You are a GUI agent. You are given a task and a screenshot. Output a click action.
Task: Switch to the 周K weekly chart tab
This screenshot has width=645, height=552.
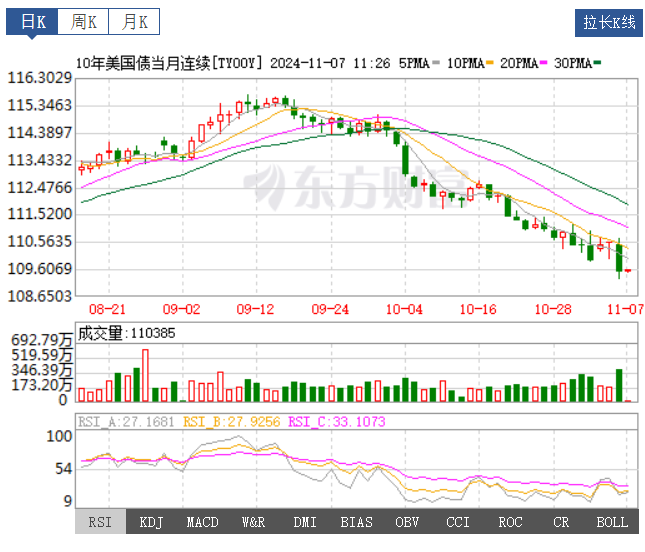(84, 21)
